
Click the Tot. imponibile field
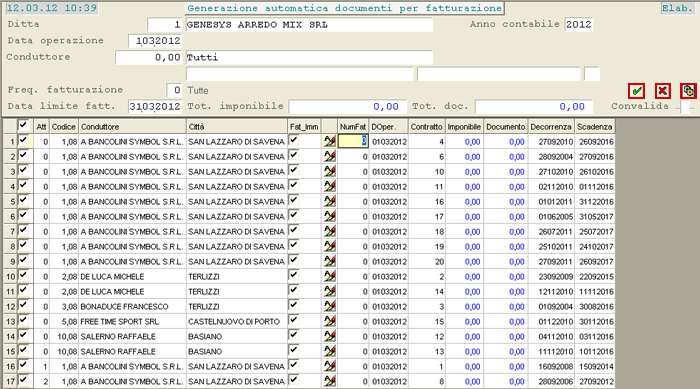point(347,107)
